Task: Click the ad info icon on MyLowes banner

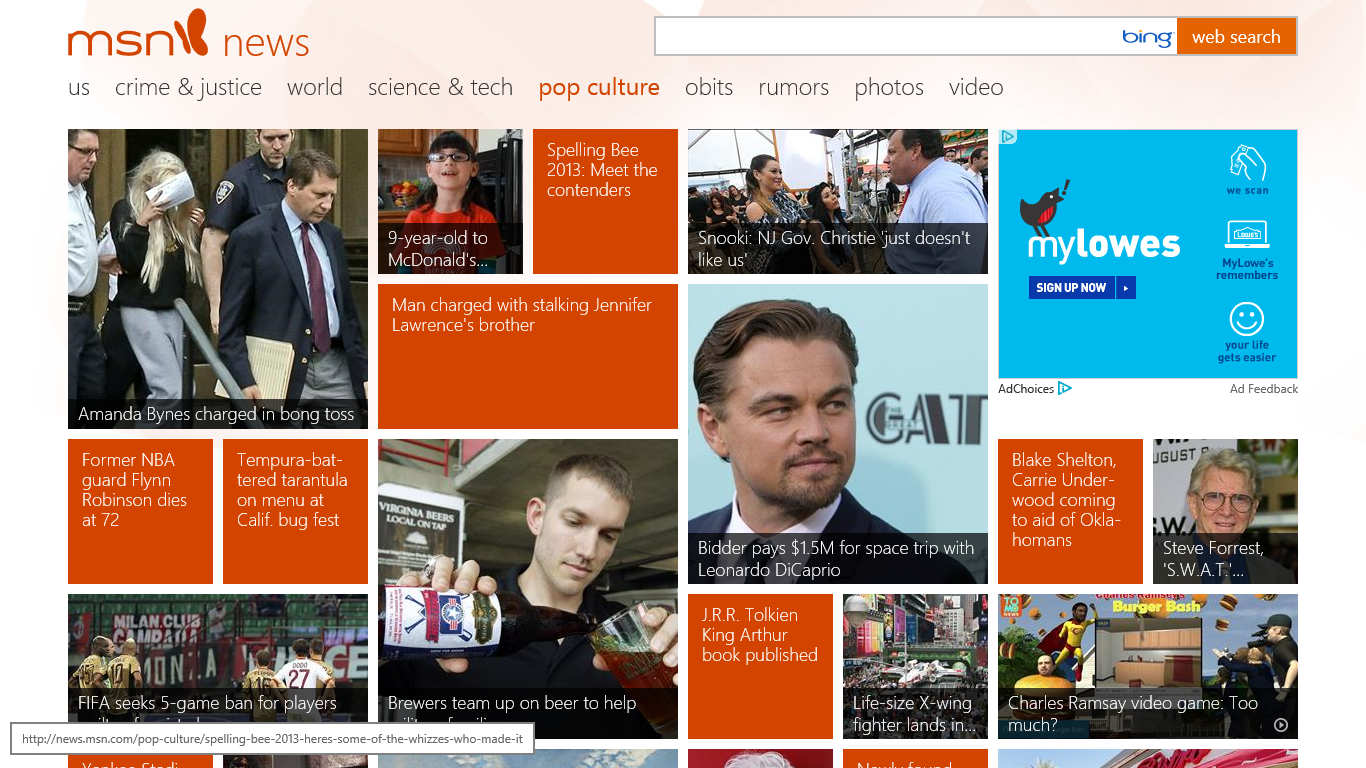Action: (1008, 137)
